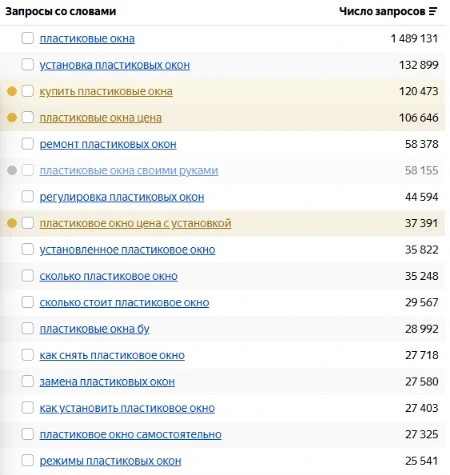Click link пластиковые окна бу
This screenshot has width=450, height=475.
pyautogui.click(x=94, y=329)
